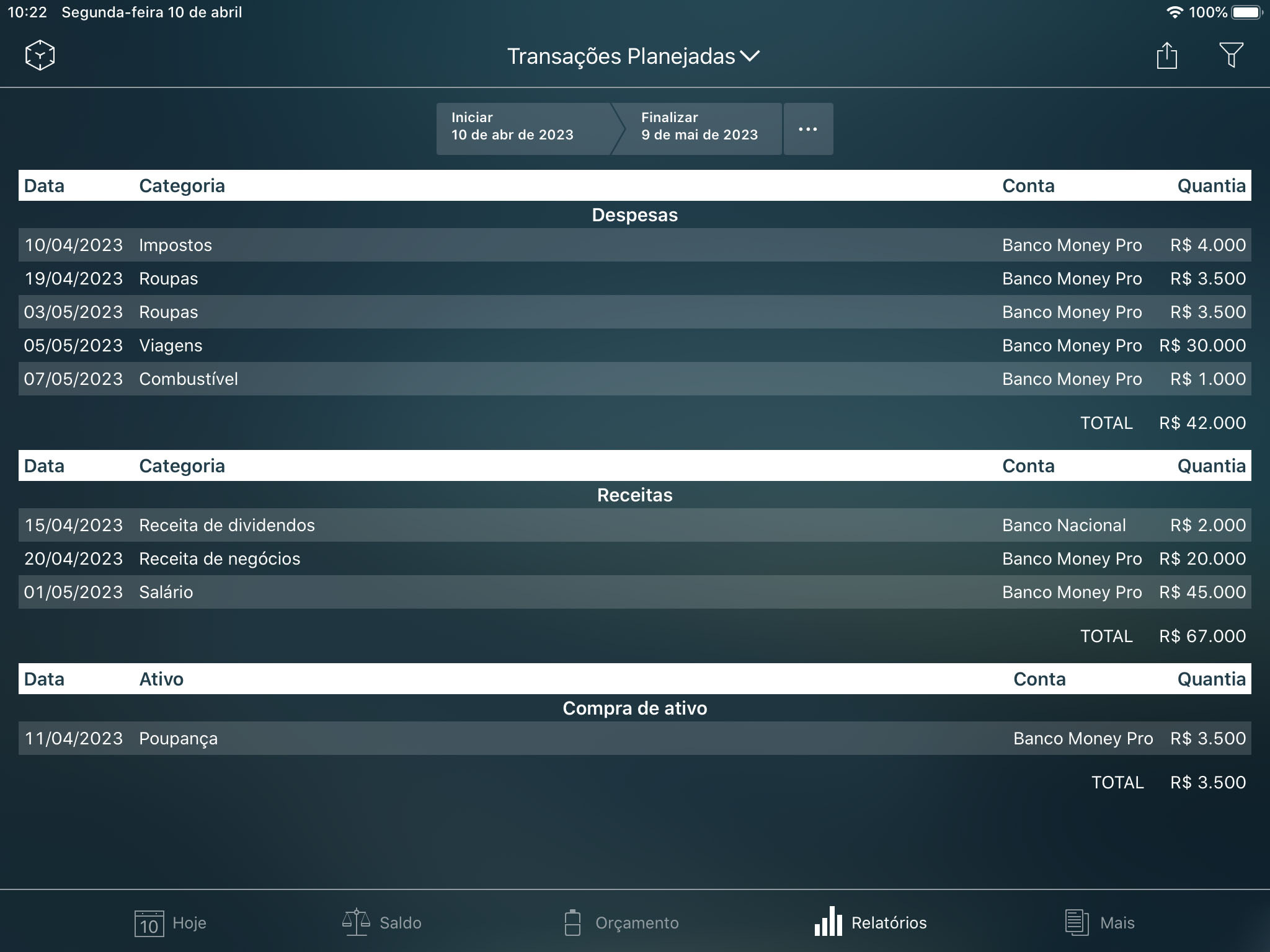Select the Viagens R$ 30.000 row
This screenshot has height=952, width=1270.
click(635, 345)
